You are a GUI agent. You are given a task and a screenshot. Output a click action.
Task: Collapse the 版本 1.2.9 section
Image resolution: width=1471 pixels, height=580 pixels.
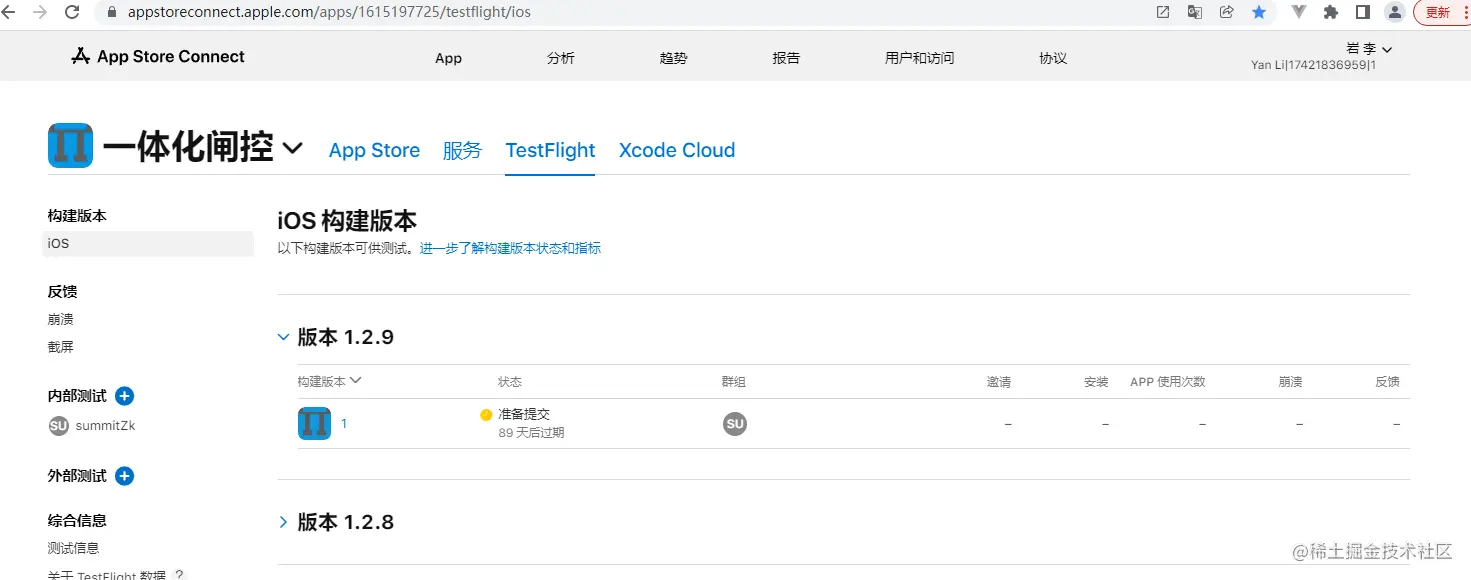click(283, 337)
